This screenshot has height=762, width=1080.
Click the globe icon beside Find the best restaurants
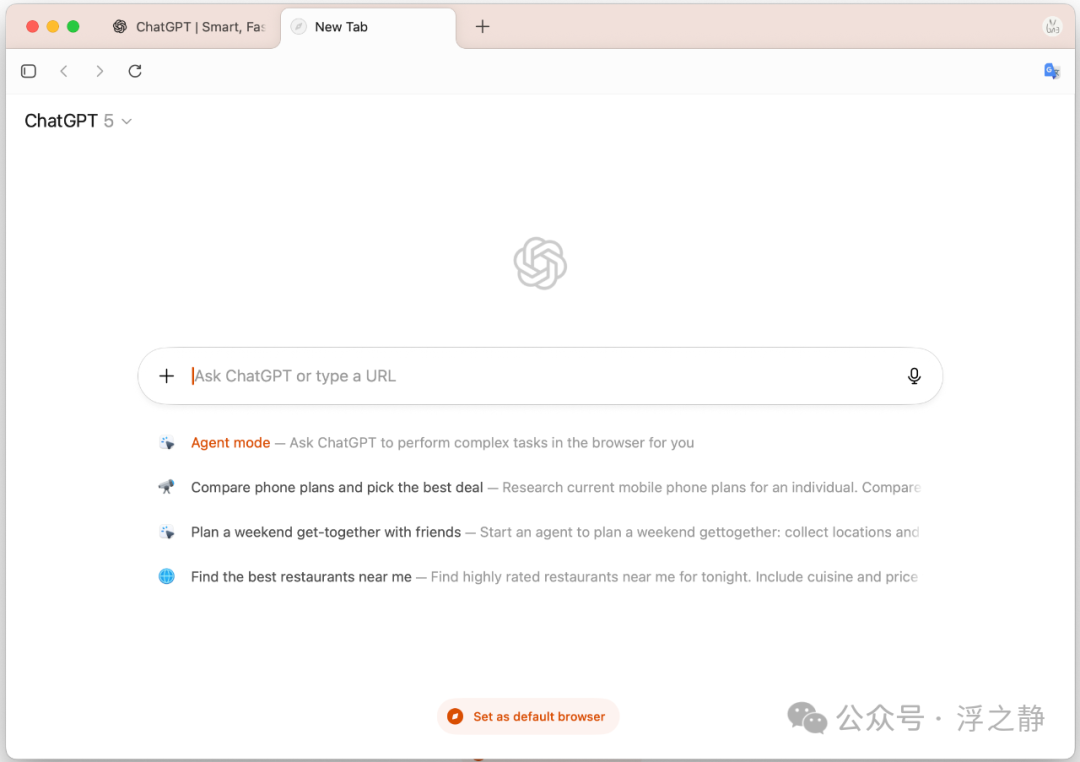point(167,577)
